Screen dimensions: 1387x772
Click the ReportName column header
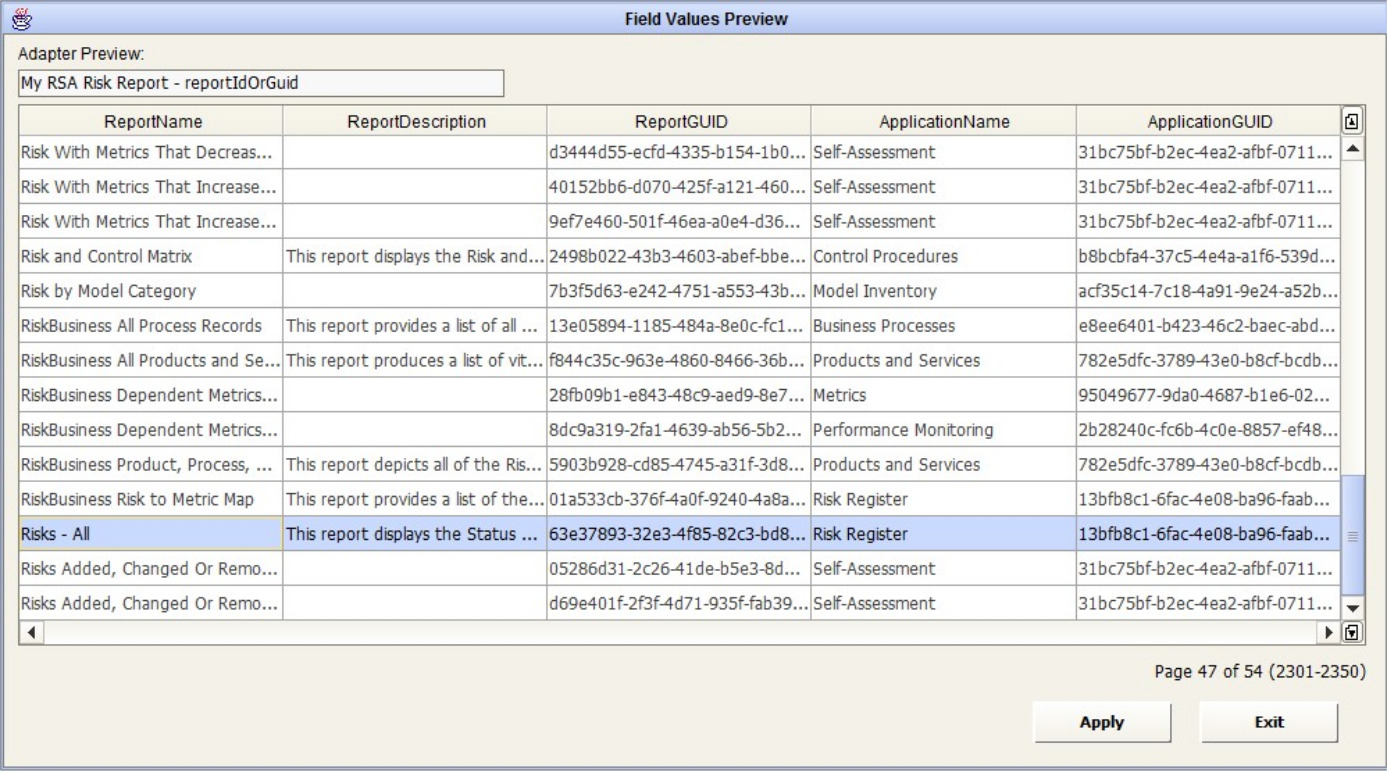pos(151,122)
